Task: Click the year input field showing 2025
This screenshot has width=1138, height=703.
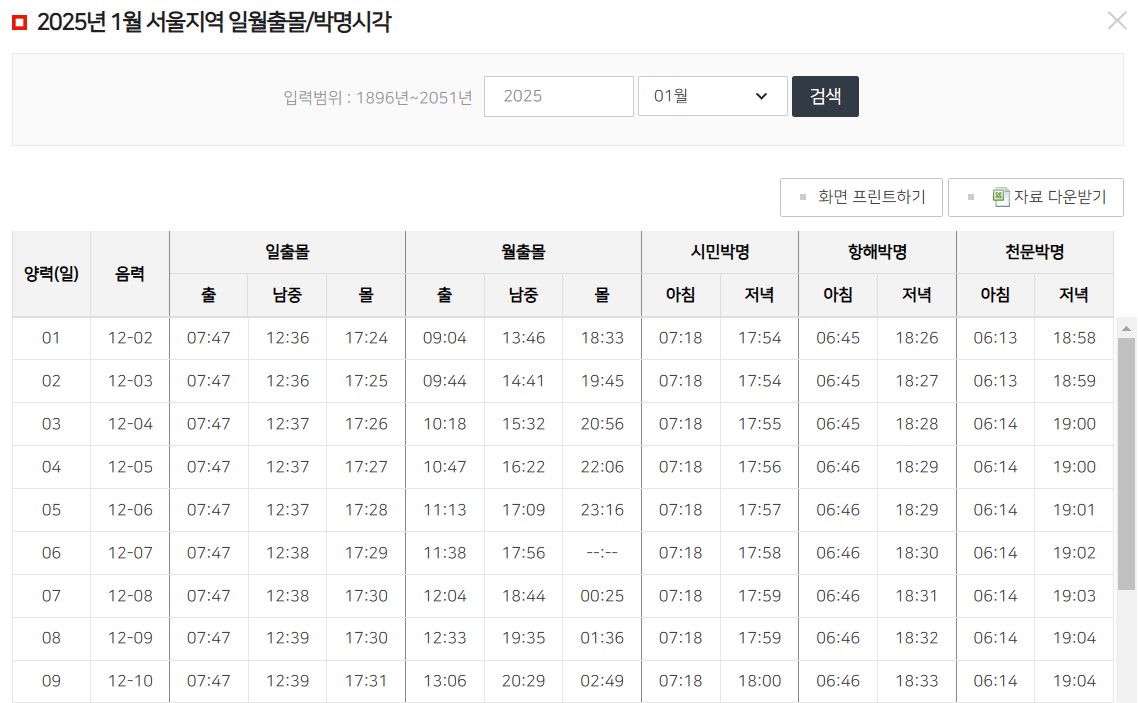Action: click(x=558, y=96)
